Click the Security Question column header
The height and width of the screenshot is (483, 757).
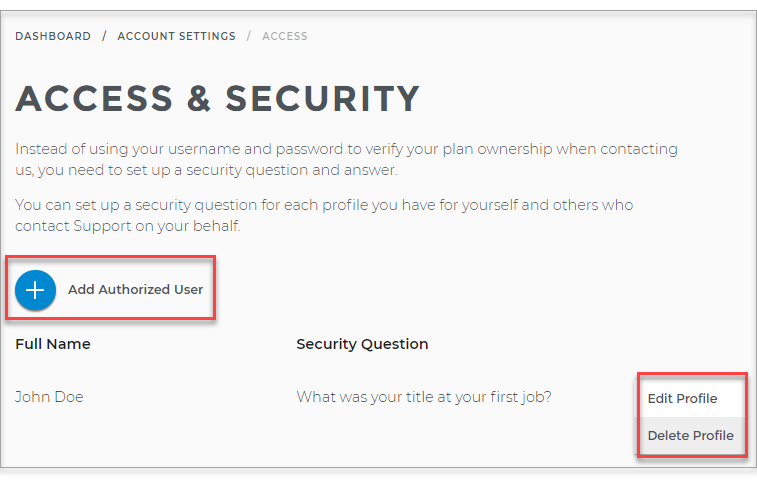[362, 344]
